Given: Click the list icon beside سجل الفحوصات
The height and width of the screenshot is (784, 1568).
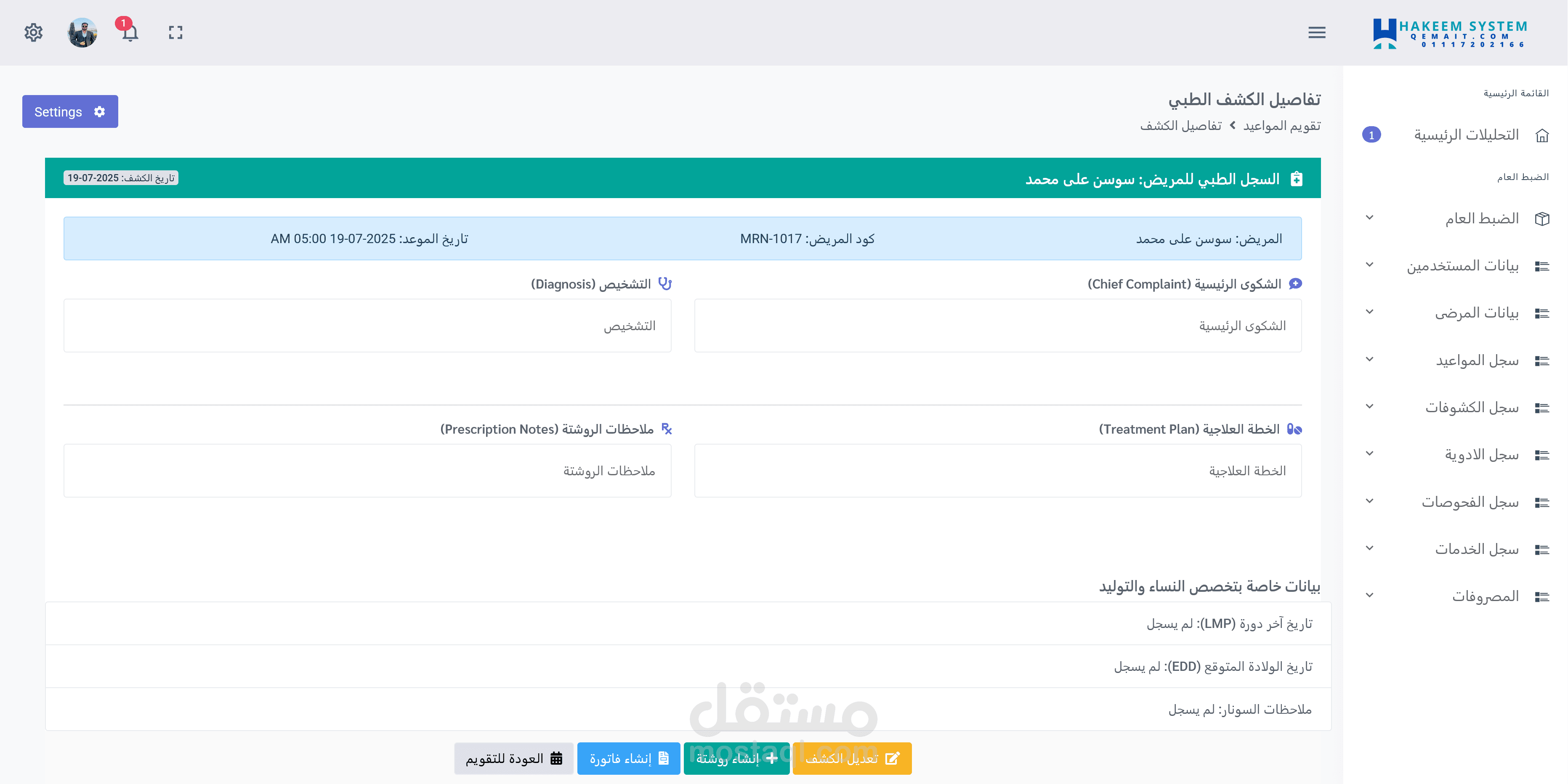Looking at the screenshot, I should point(1542,502).
